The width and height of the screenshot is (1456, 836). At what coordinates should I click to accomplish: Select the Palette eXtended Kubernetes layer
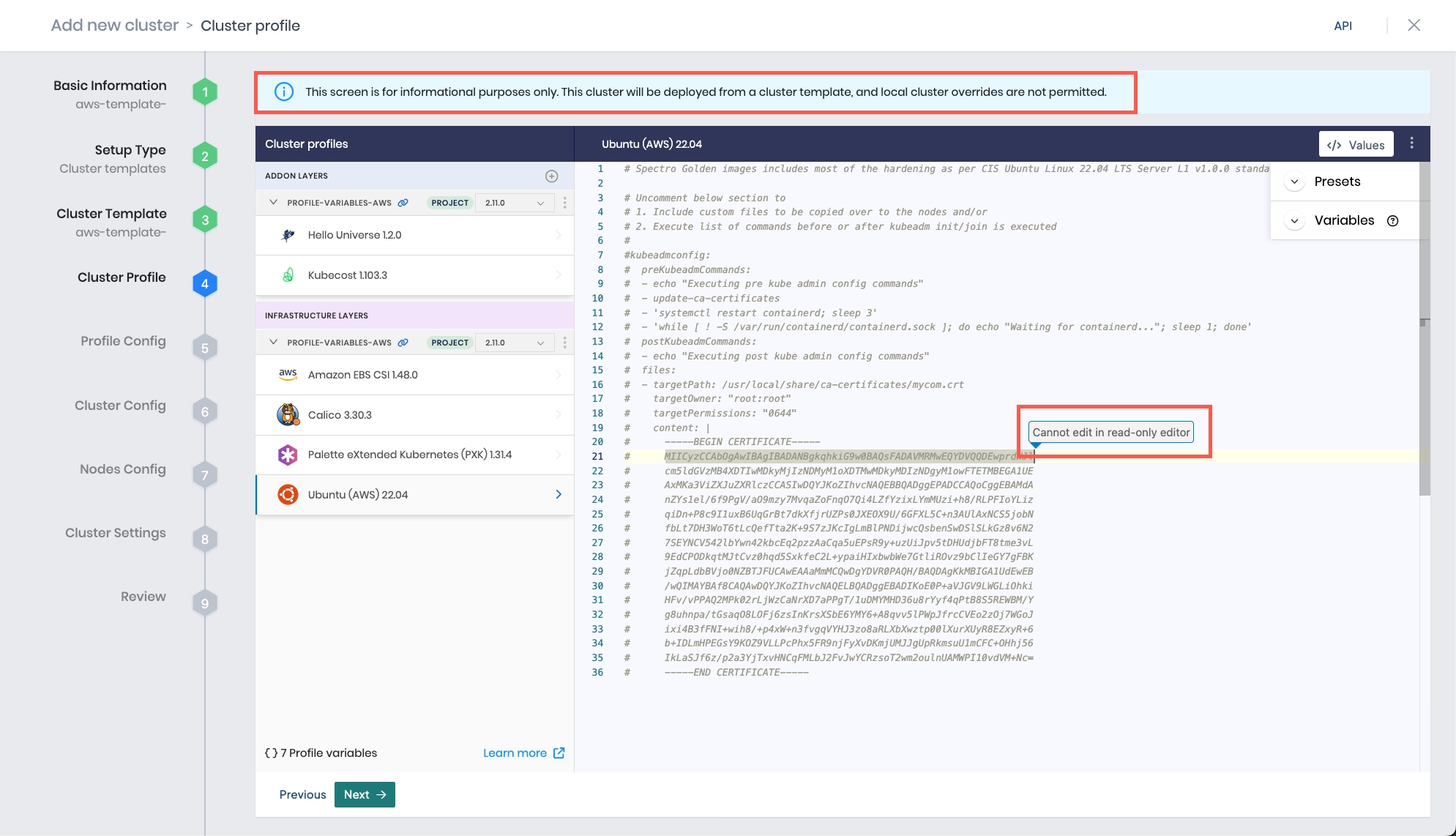tap(408, 455)
